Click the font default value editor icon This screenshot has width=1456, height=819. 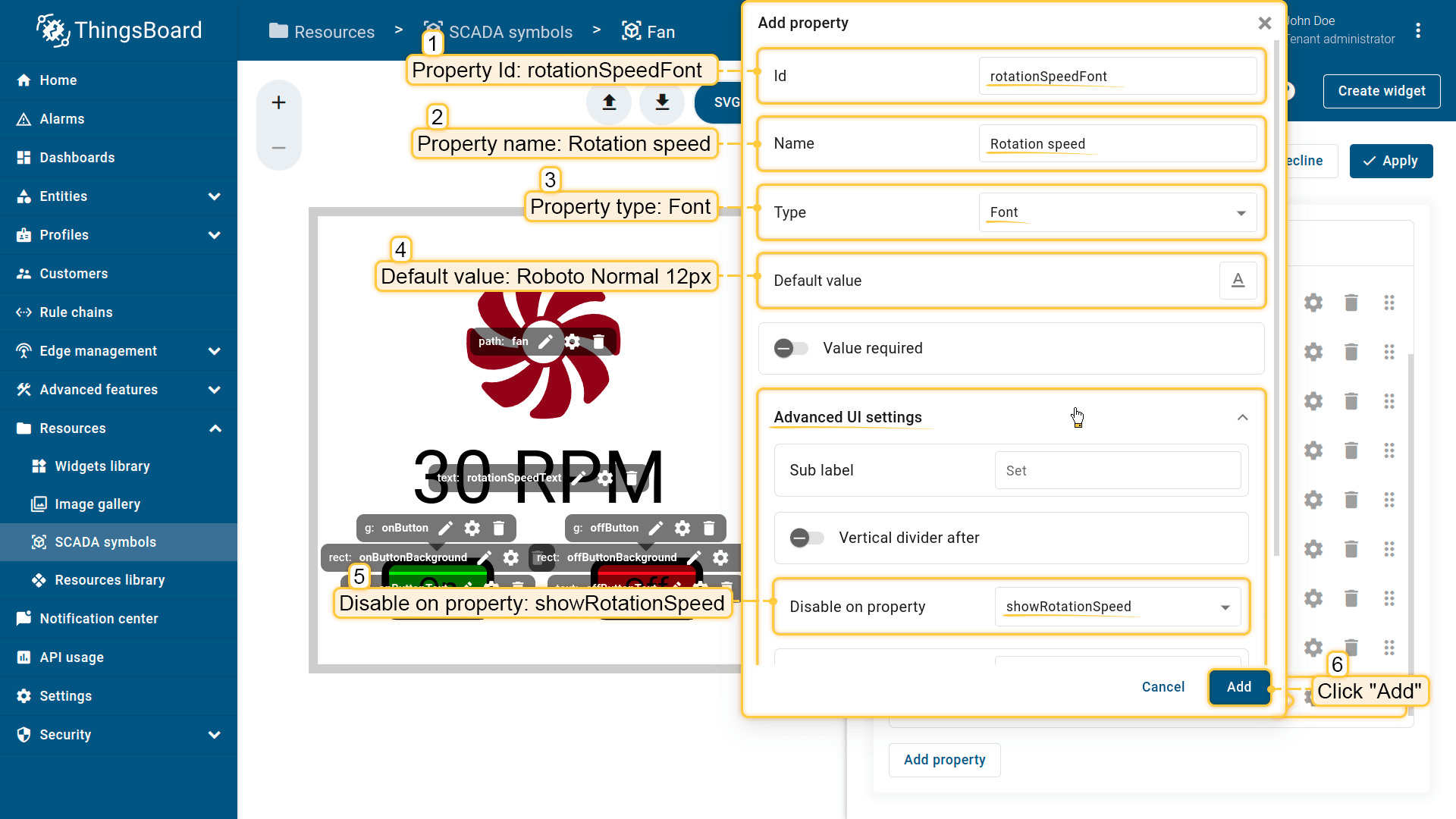[x=1238, y=281]
